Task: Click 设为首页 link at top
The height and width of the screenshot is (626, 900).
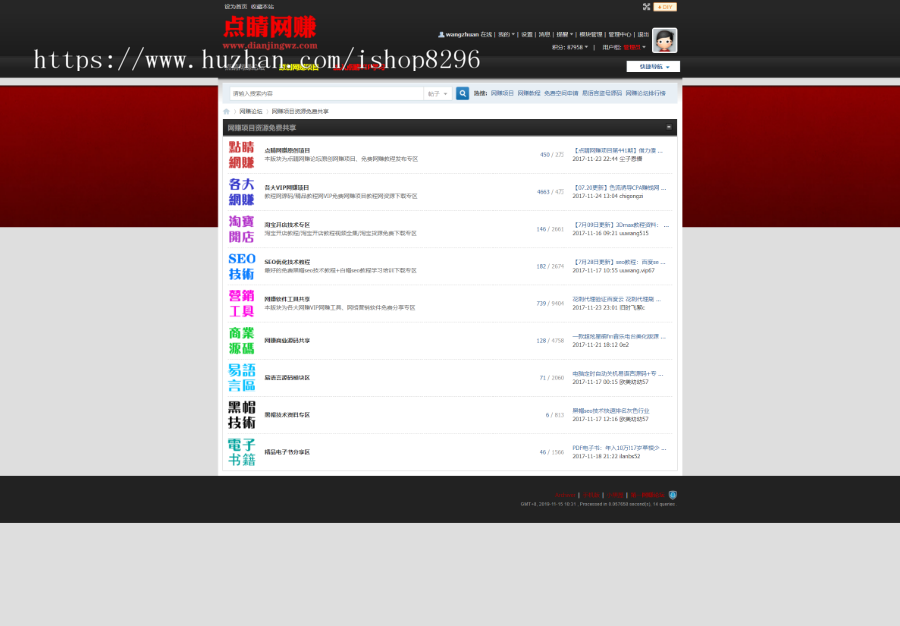Action: 235,7
